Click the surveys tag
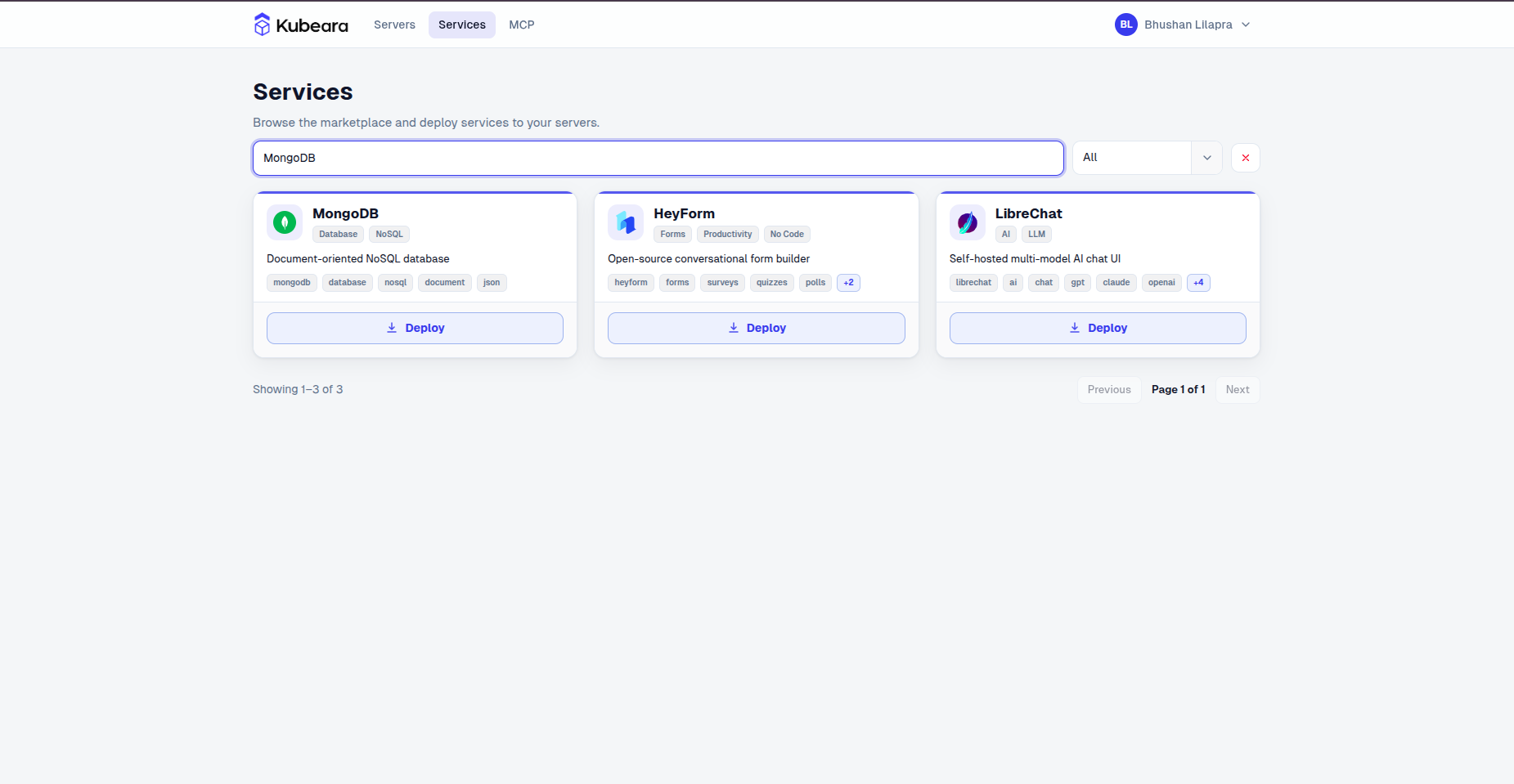 pos(723,283)
